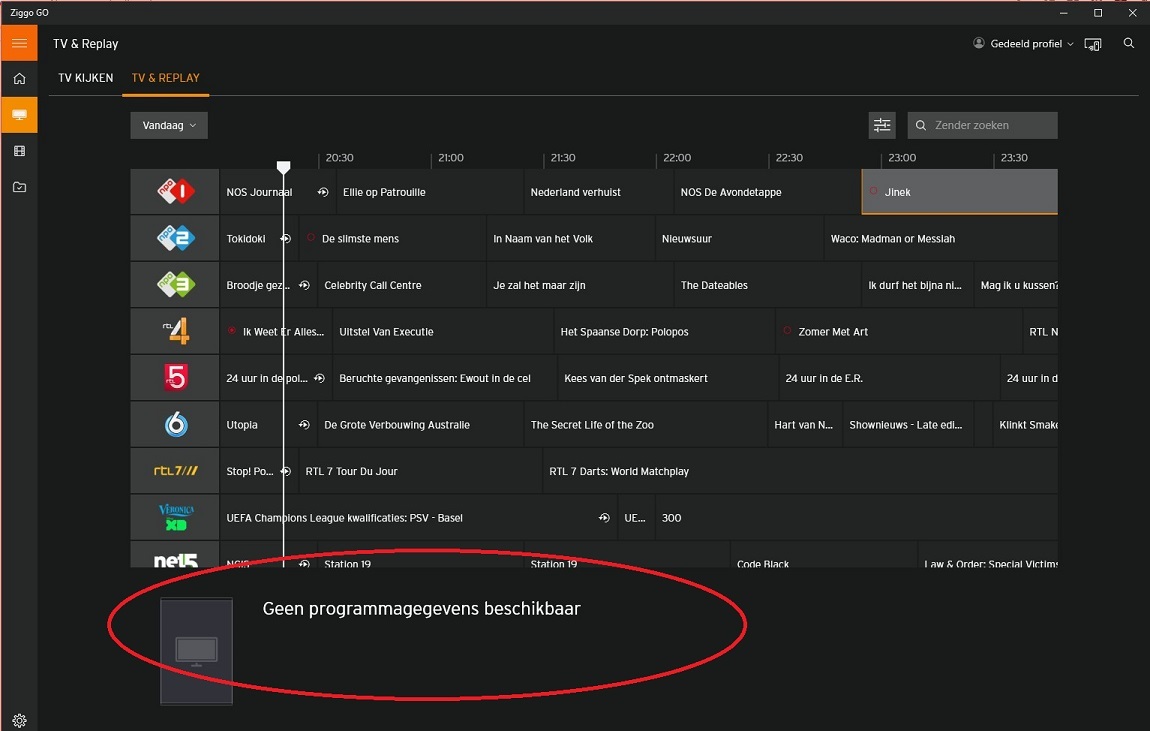Image resolution: width=1150 pixels, height=731 pixels.
Task: Open program Zomer Met Art
Action: [899, 331]
